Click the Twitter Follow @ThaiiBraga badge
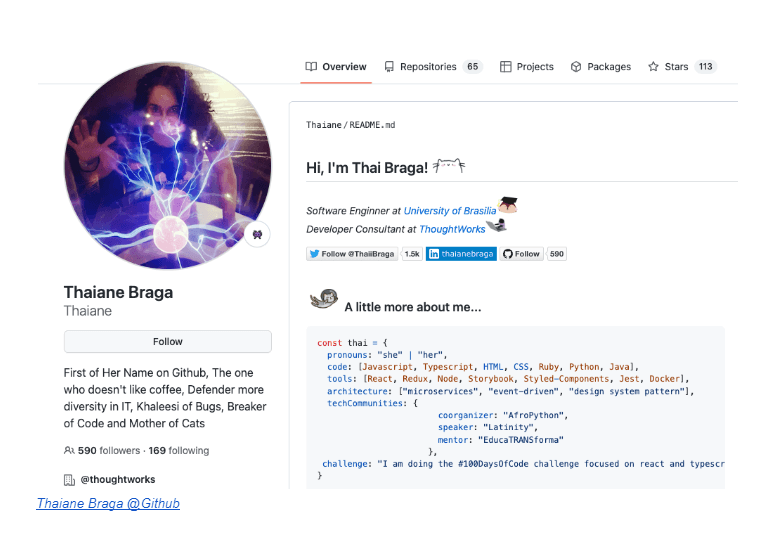Image resolution: width=776 pixels, height=542 pixels. pyautogui.click(x=352, y=254)
